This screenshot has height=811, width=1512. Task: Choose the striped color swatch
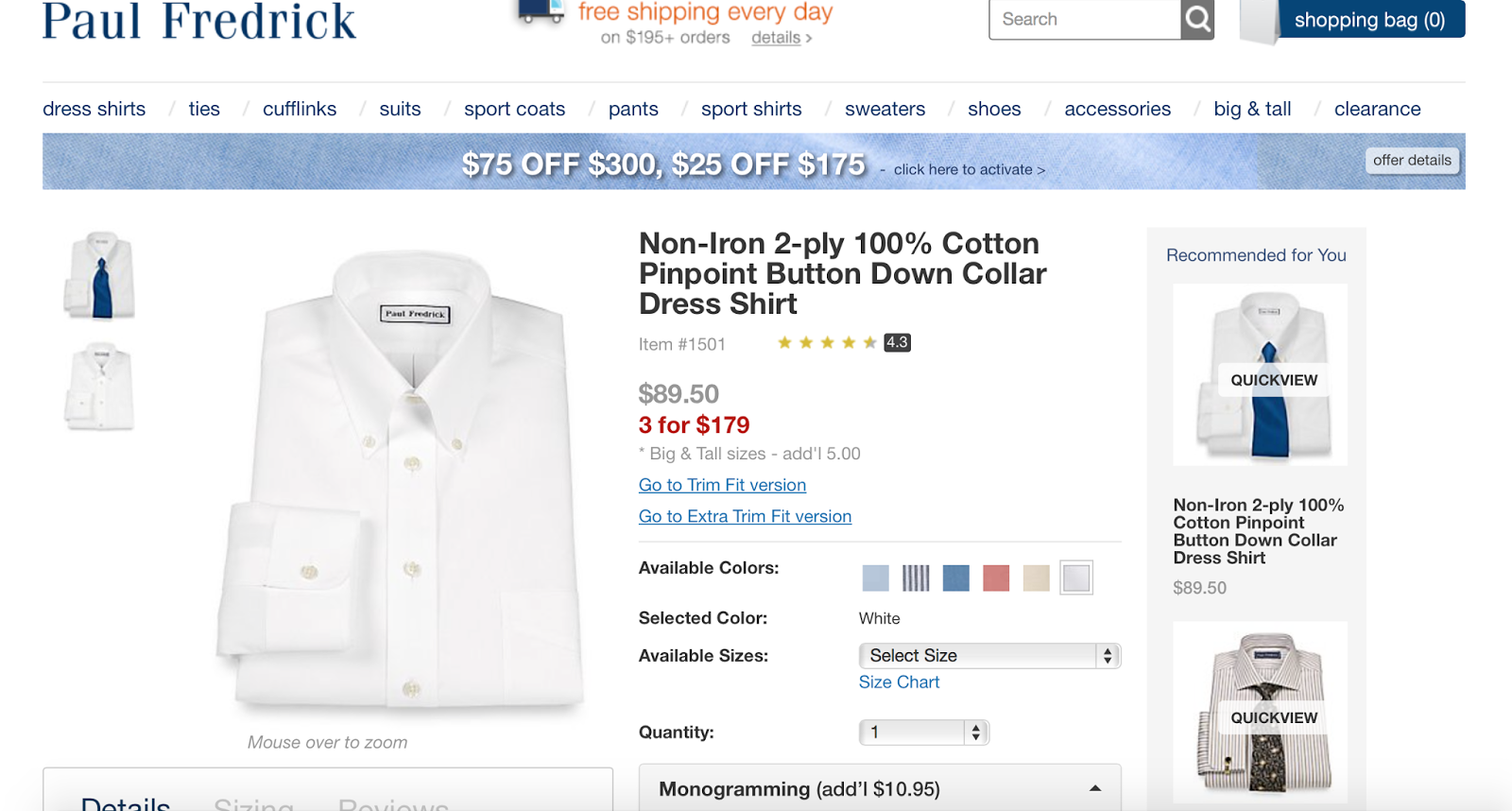point(916,578)
